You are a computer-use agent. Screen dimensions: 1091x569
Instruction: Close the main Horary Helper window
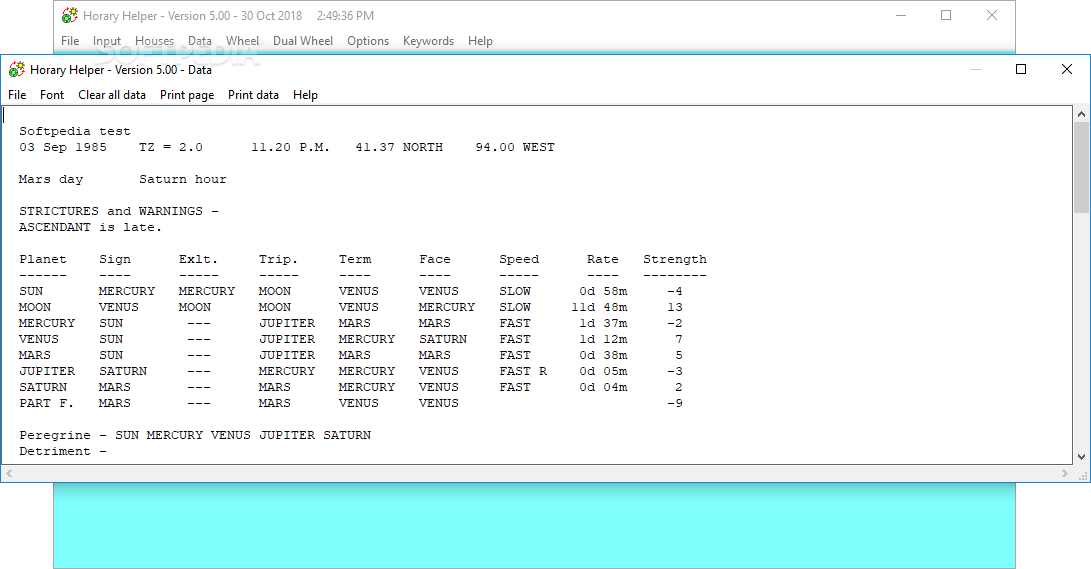click(992, 15)
